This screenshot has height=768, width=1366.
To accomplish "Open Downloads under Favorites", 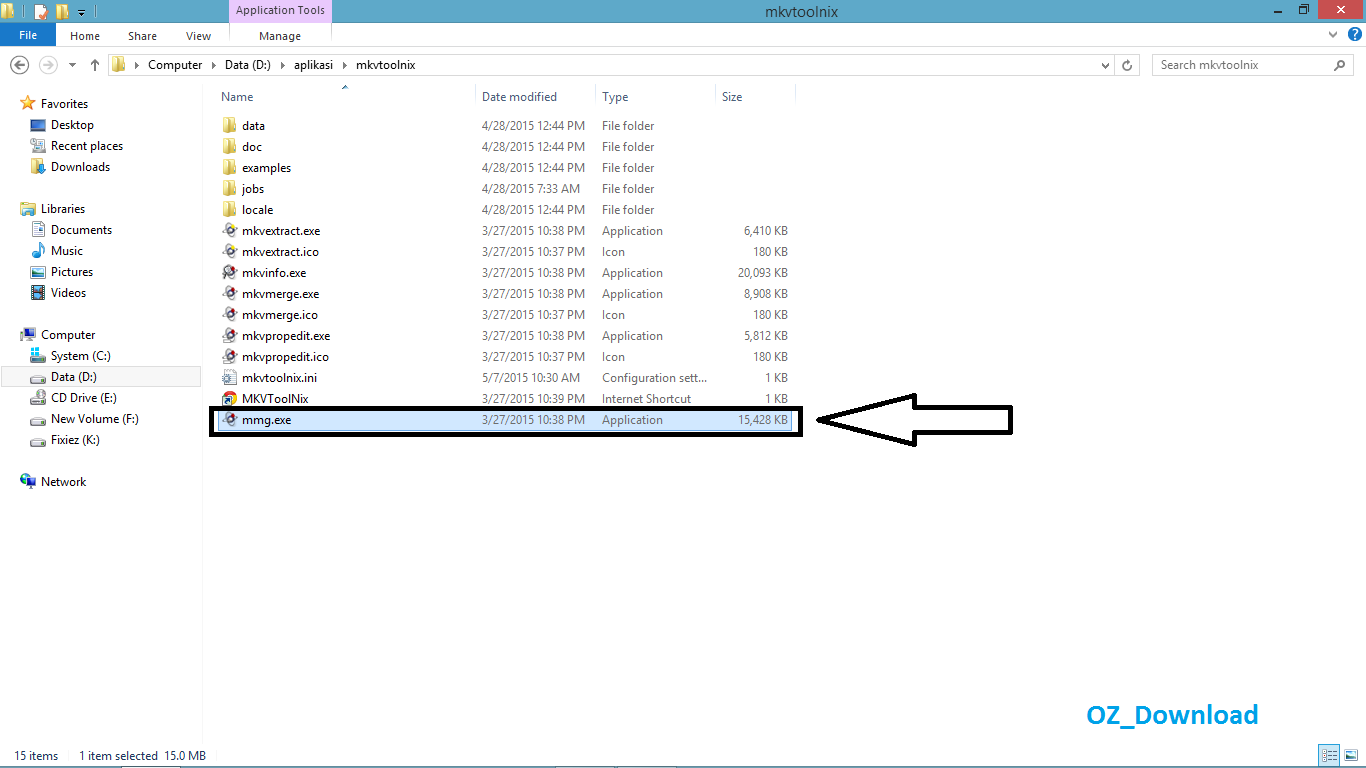I will tap(80, 167).
